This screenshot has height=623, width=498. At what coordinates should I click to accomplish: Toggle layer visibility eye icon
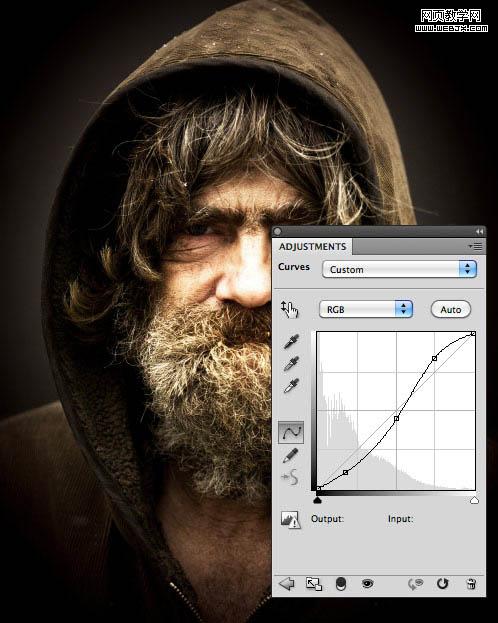tap(368, 584)
